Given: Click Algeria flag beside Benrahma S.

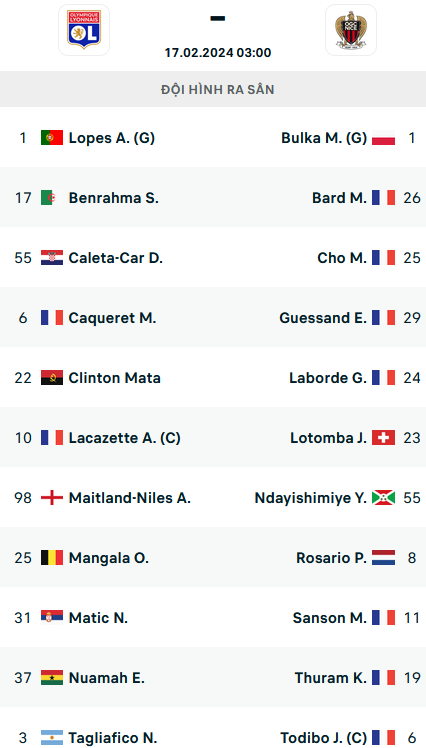Looking at the screenshot, I should pos(52,197).
